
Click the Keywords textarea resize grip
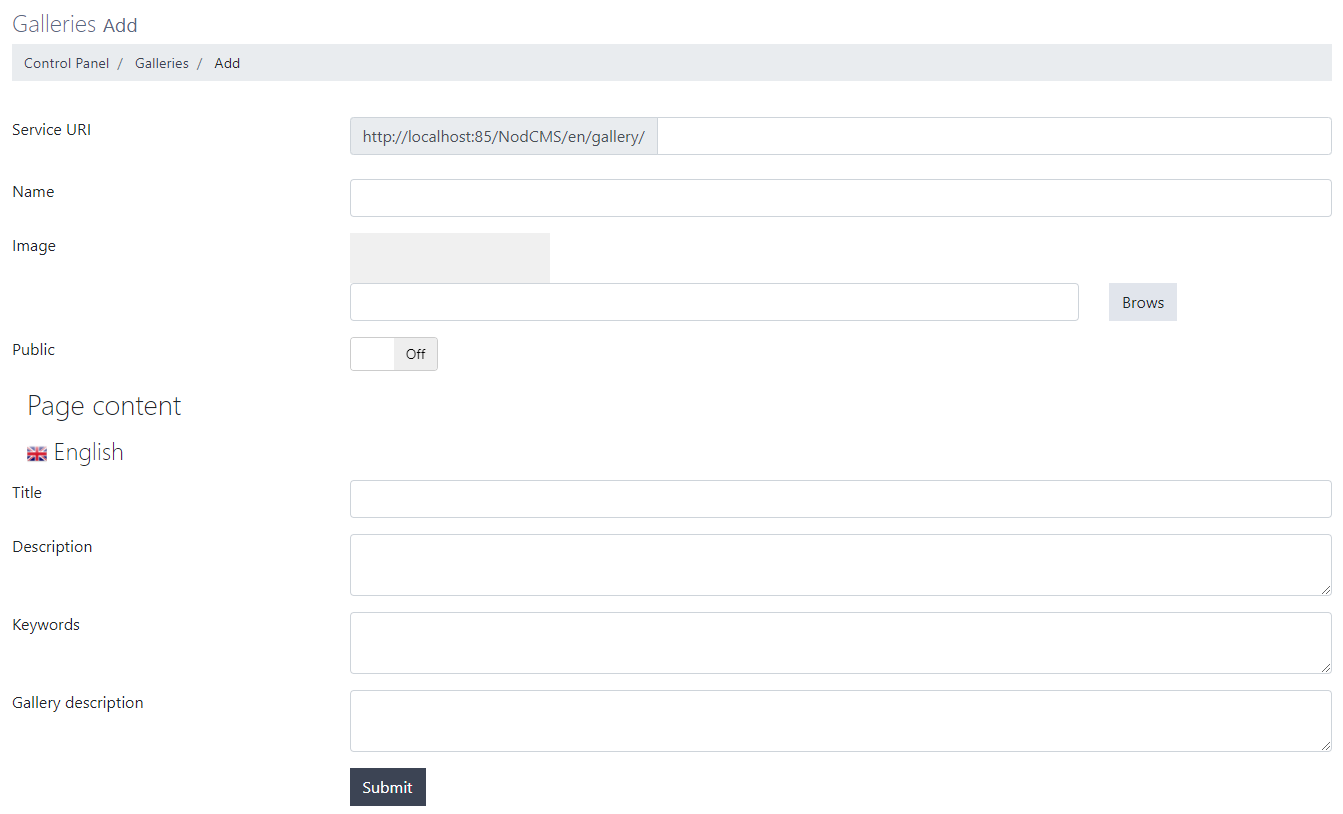(1326, 668)
